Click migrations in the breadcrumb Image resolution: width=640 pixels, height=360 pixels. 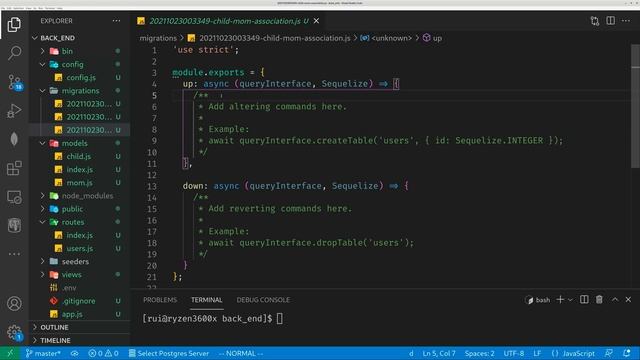pyautogui.click(x=158, y=38)
